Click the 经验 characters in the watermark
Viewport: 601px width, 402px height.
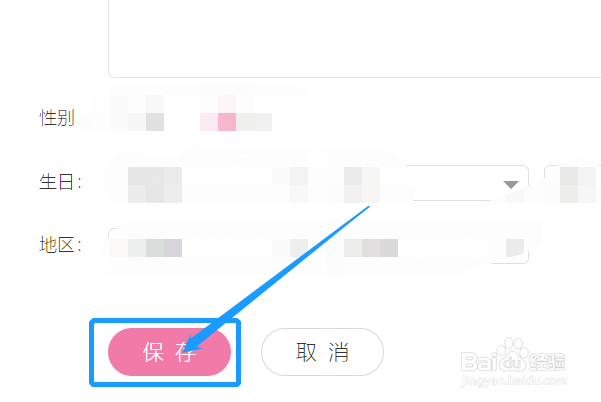click(x=547, y=362)
